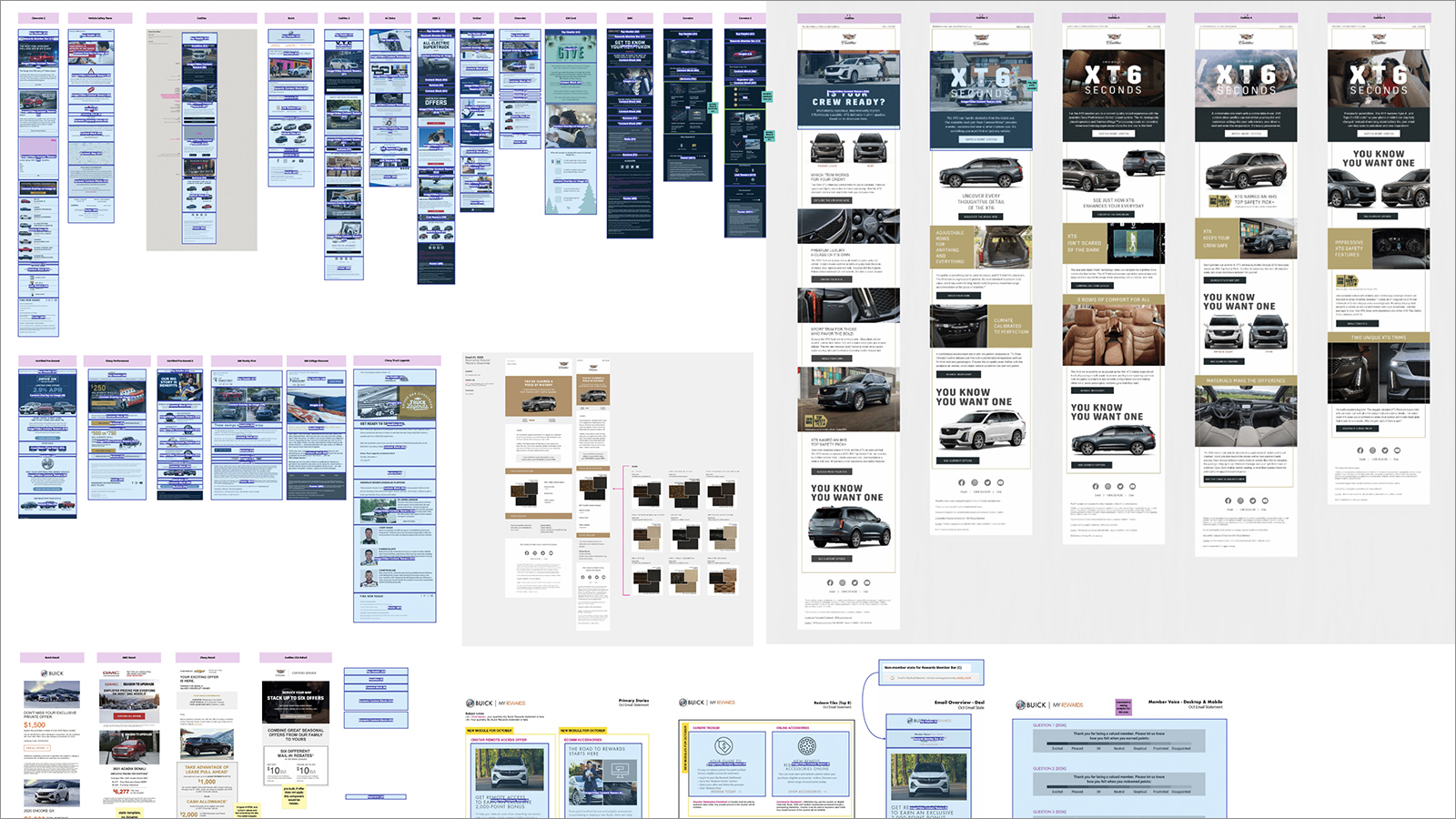
Task: Click the Facebook icon below the 'Crew Ready' email
Action: 829,582
